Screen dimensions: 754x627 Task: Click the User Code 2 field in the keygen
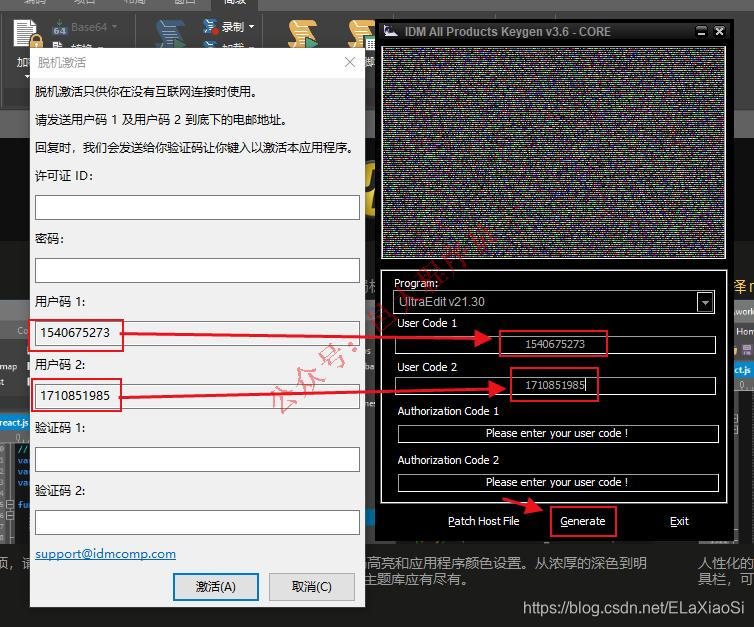(x=555, y=385)
